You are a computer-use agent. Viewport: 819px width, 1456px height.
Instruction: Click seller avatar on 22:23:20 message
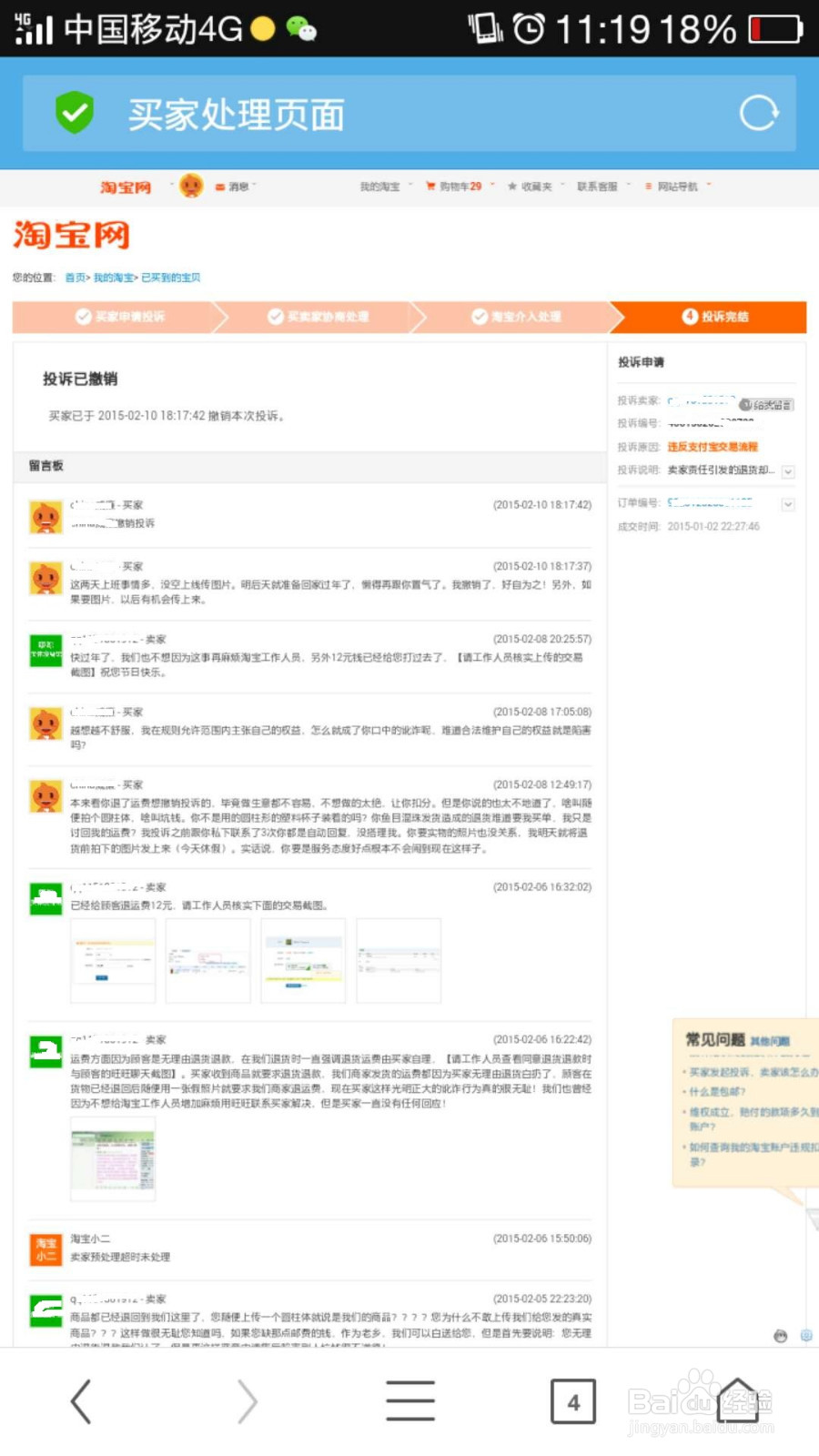point(45,1311)
